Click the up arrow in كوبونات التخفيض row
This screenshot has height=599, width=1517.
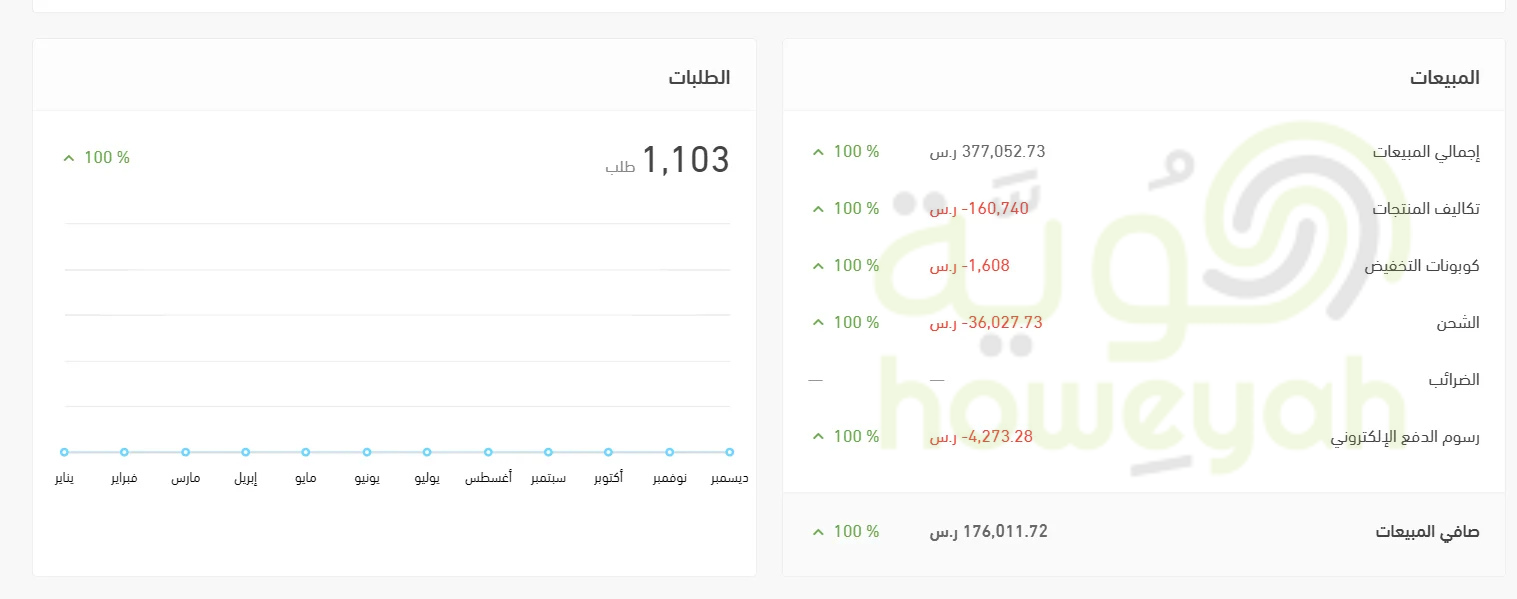pos(818,266)
